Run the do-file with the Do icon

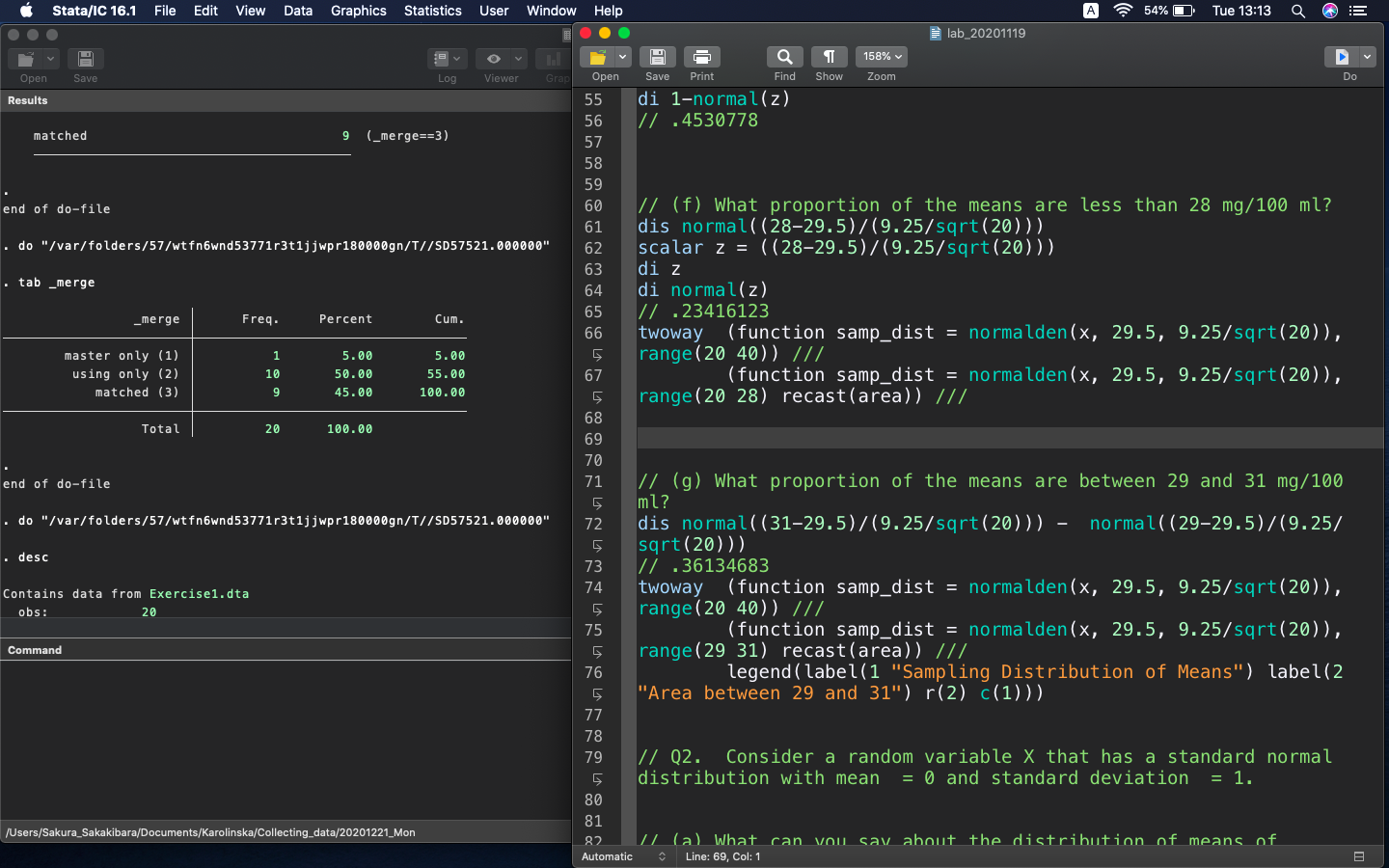[1342, 57]
